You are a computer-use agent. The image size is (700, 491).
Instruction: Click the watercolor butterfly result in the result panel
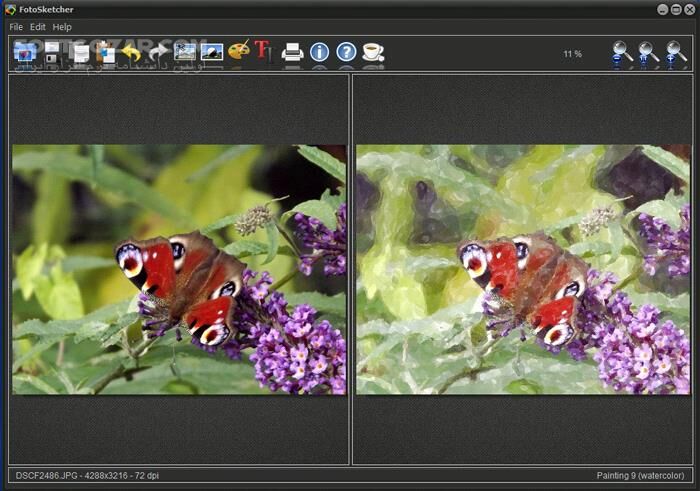[523, 270]
